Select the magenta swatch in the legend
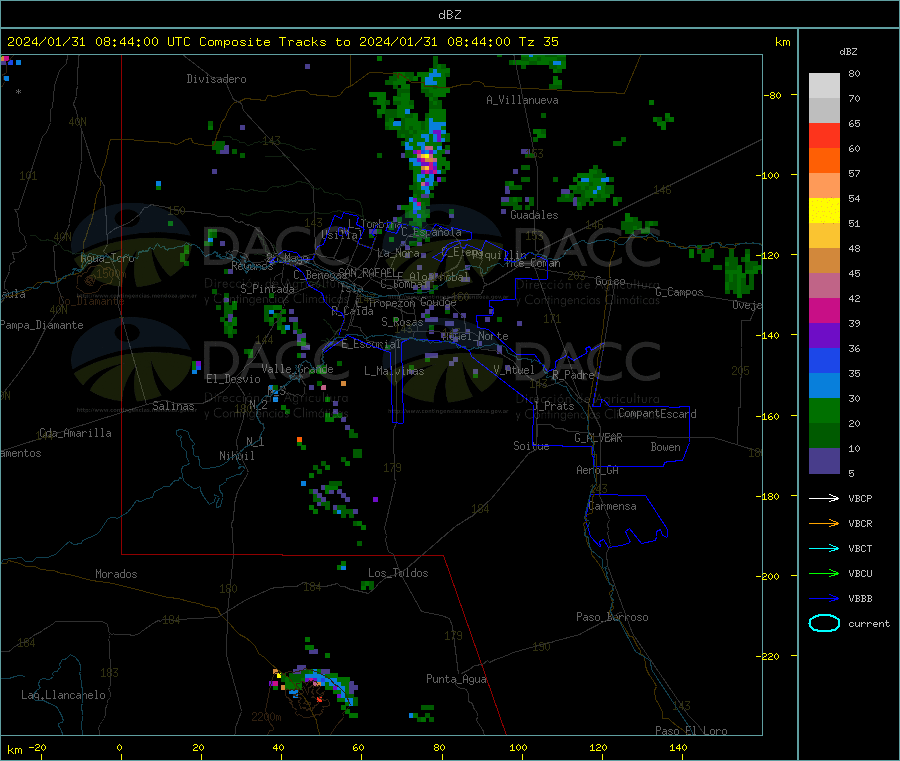This screenshot has height=761, width=900. tap(824, 310)
